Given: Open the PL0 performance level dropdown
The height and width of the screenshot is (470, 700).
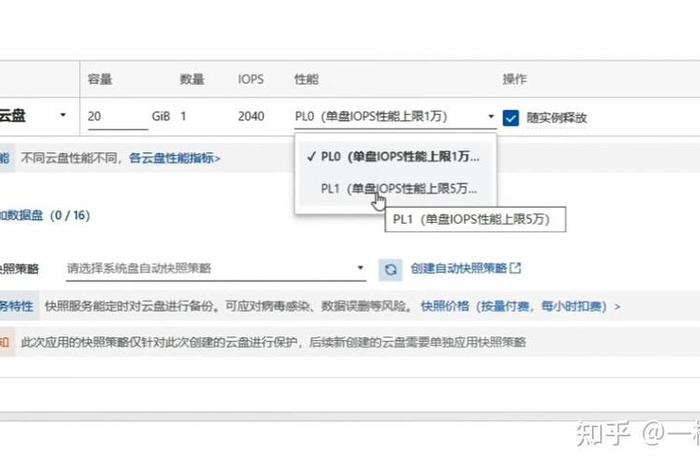Looking at the screenshot, I should 395,116.
